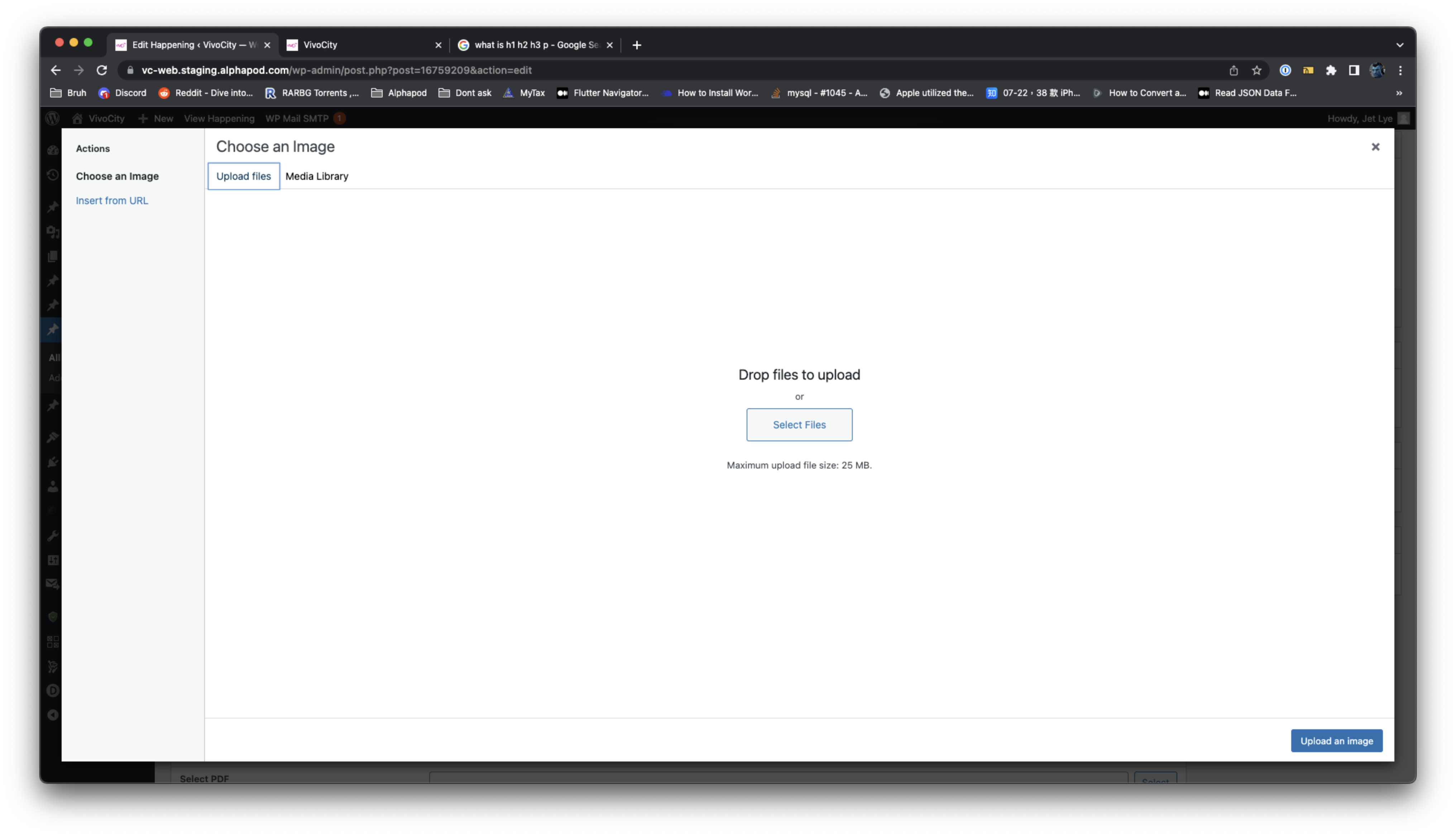The height and width of the screenshot is (836, 1456).
Task: Click the share icon in the address bar
Action: [x=1233, y=70]
